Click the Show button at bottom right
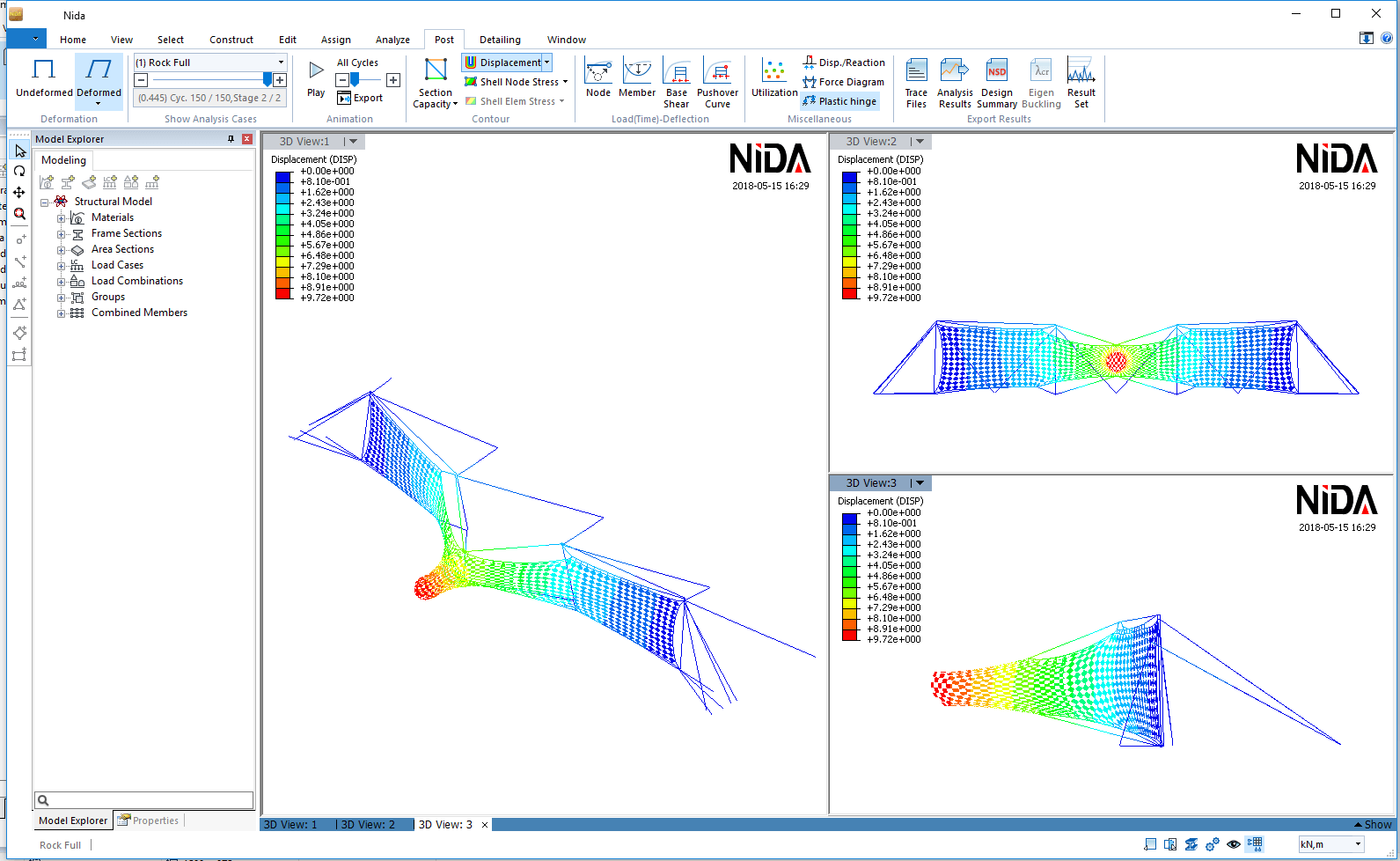The height and width of the screenshot is (861, 1400). click(x=1373, y=825)
